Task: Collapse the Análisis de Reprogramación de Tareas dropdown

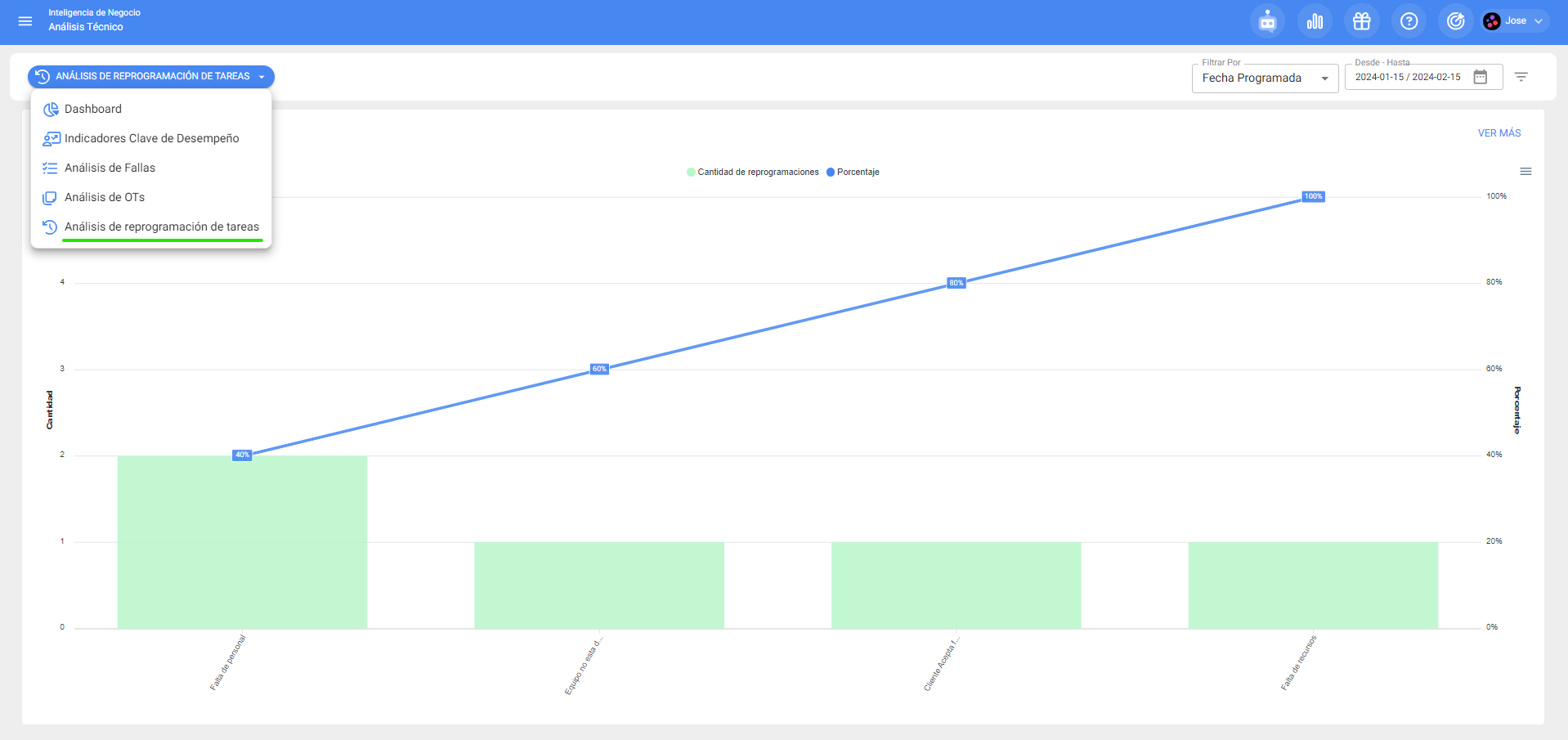Action: (x=151, y=77)
